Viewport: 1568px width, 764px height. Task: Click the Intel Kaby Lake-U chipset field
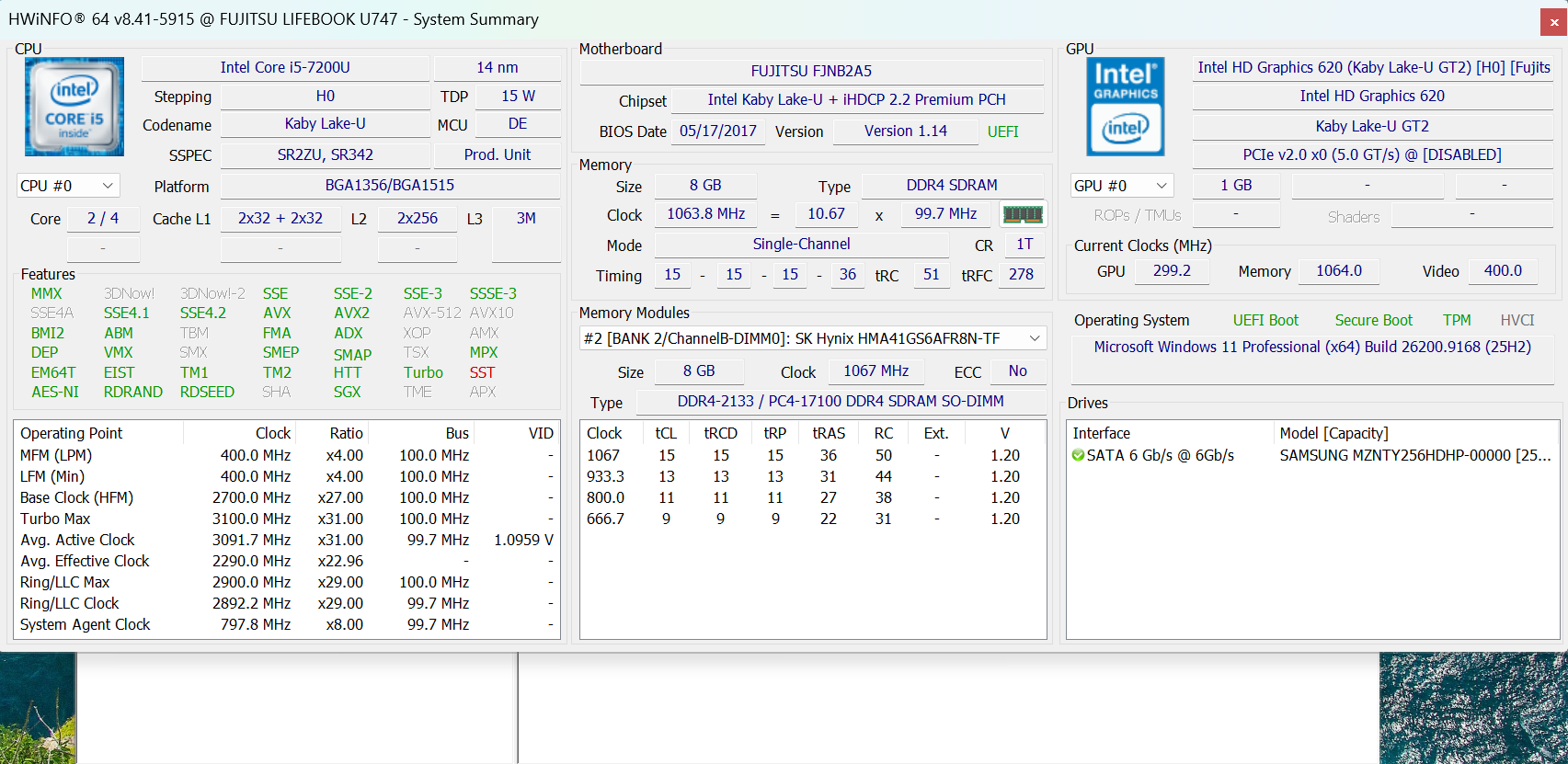857,99
